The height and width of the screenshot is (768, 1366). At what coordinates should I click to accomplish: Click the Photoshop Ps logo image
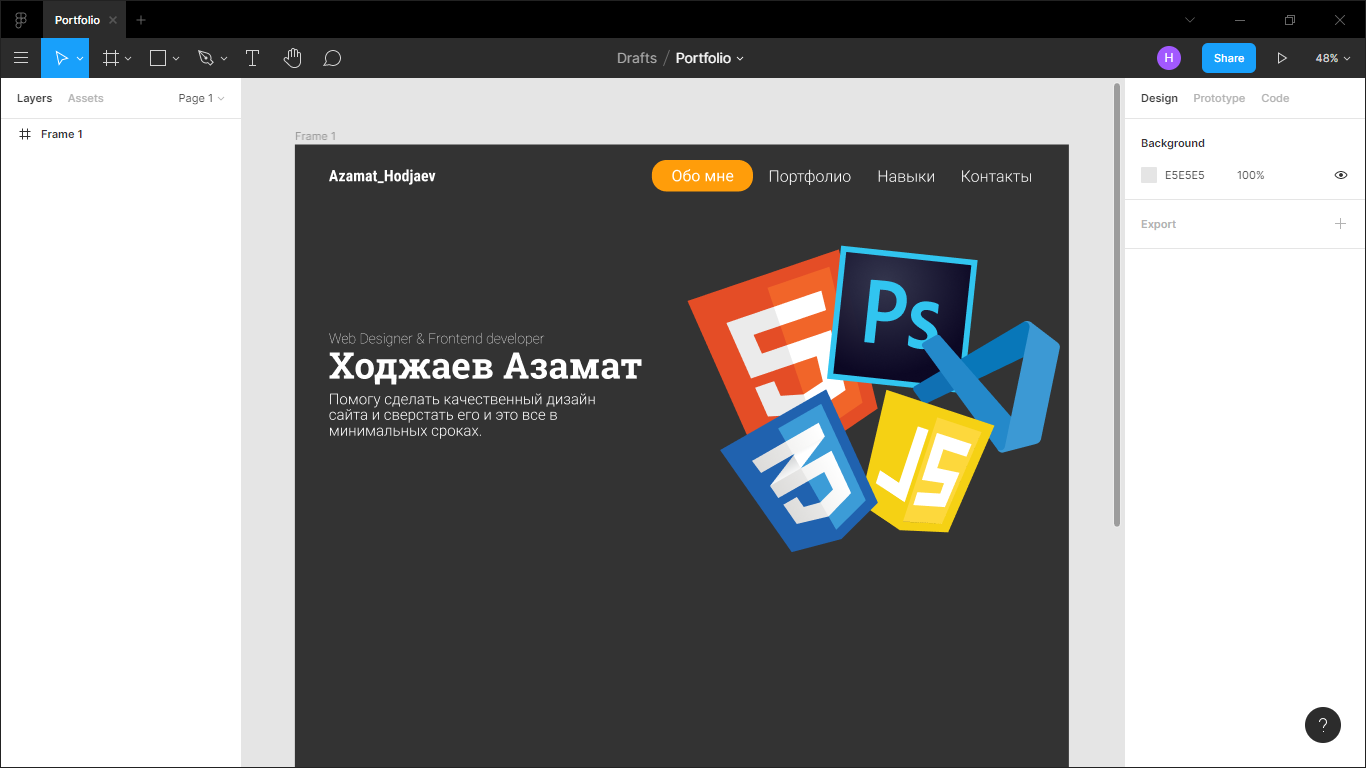pyautogui.click(x=902, y=315)
